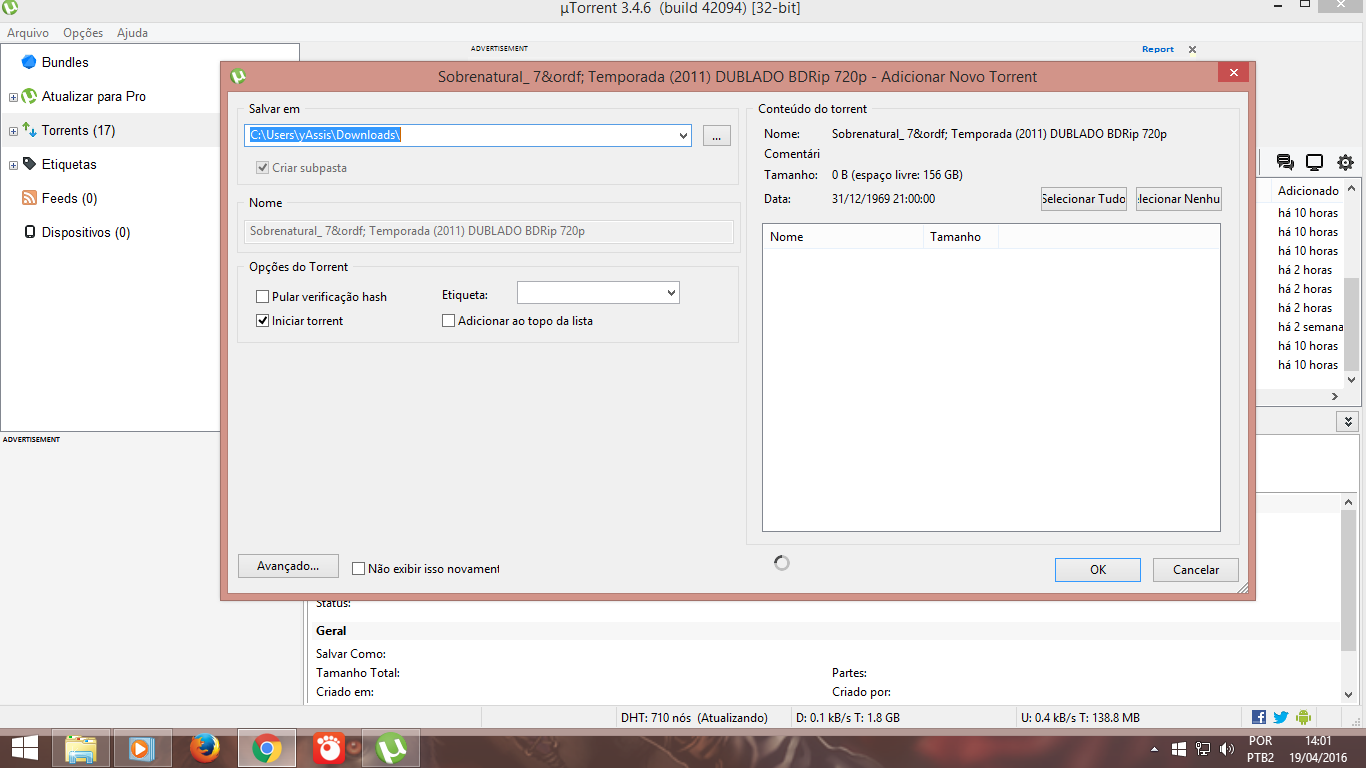Close the advertisement with the X icon

[x=1192, y=49]
